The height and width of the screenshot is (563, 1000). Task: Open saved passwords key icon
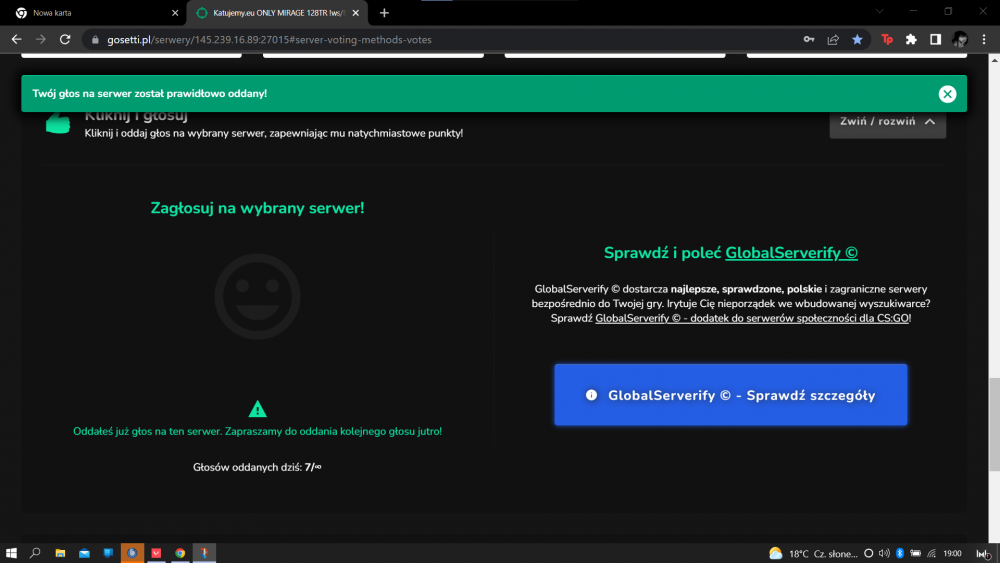pyautogui.click(x=809, y=40)
